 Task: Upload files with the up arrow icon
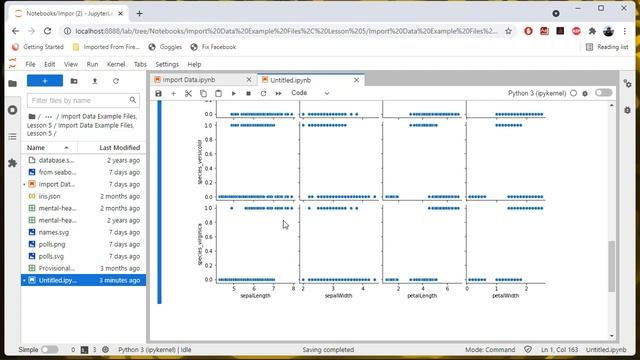click(x=95, y=81)
